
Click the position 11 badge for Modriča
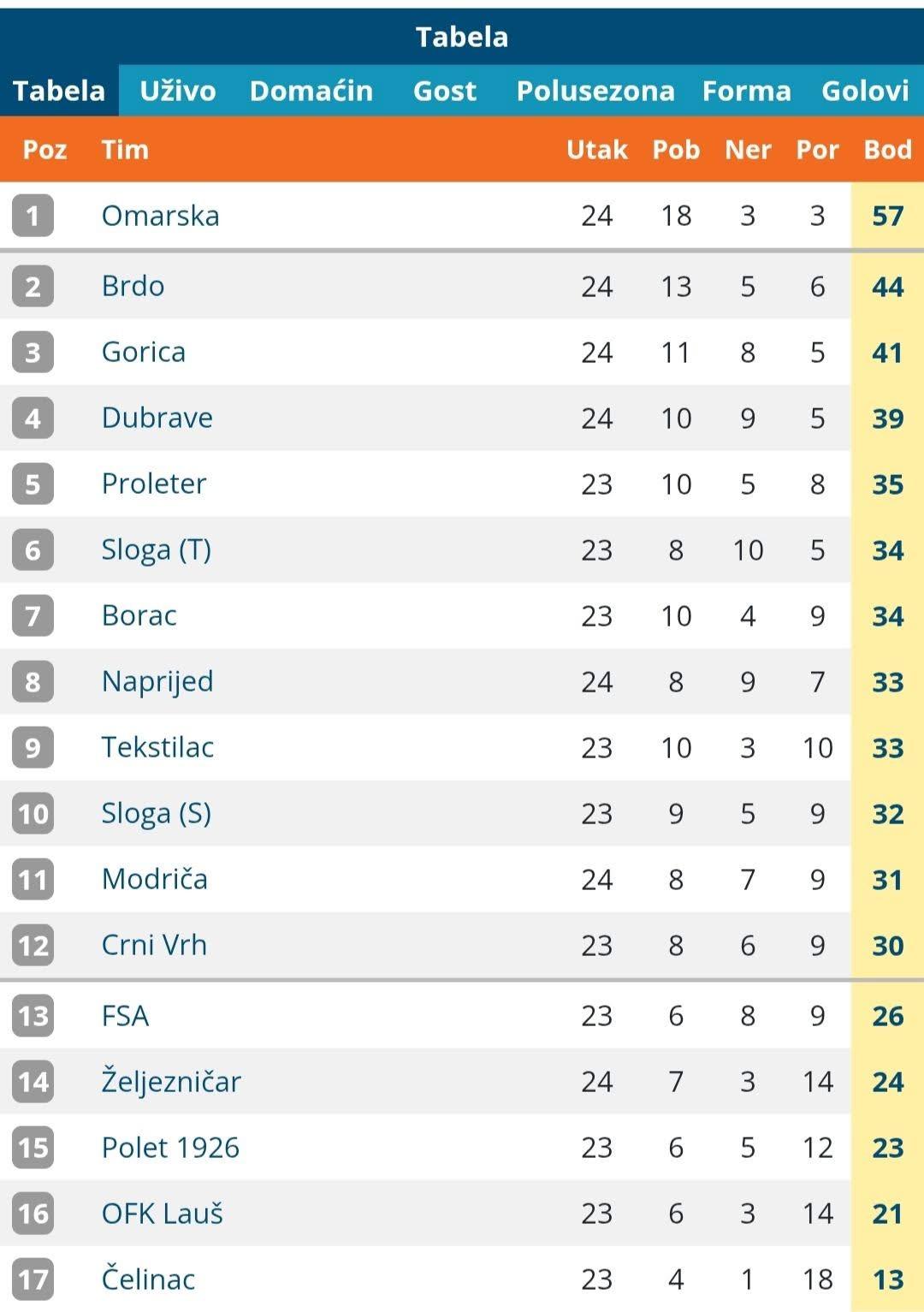point(33,879)
